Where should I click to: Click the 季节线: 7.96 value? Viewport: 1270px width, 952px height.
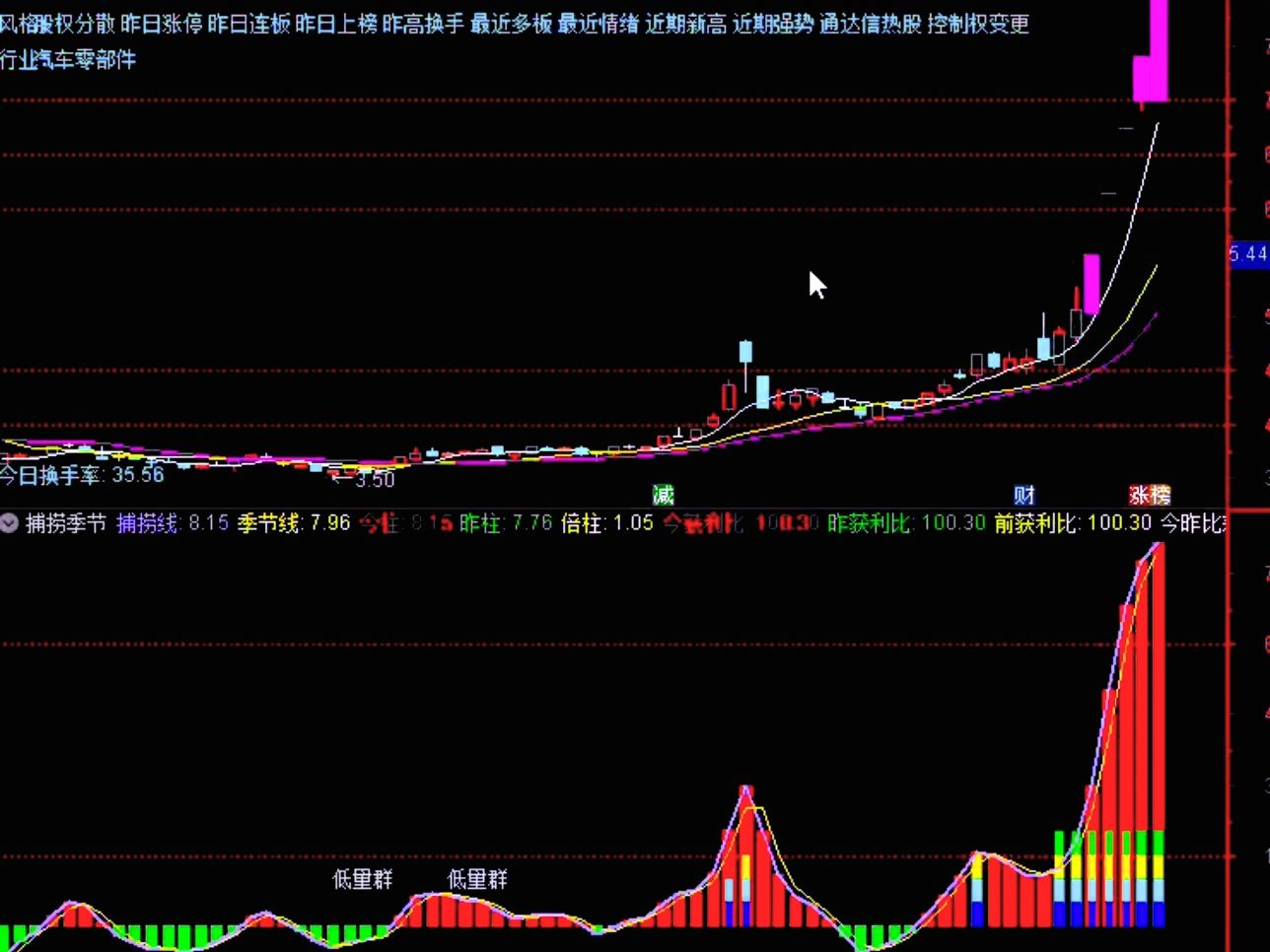tap(294, 523)
